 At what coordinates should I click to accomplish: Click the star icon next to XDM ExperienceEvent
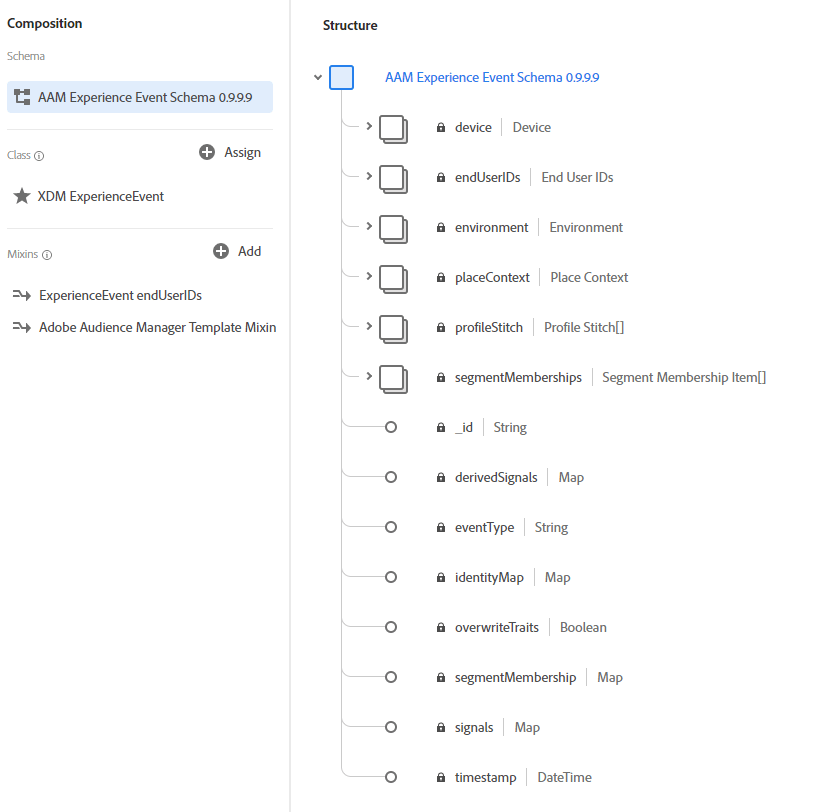22,196
